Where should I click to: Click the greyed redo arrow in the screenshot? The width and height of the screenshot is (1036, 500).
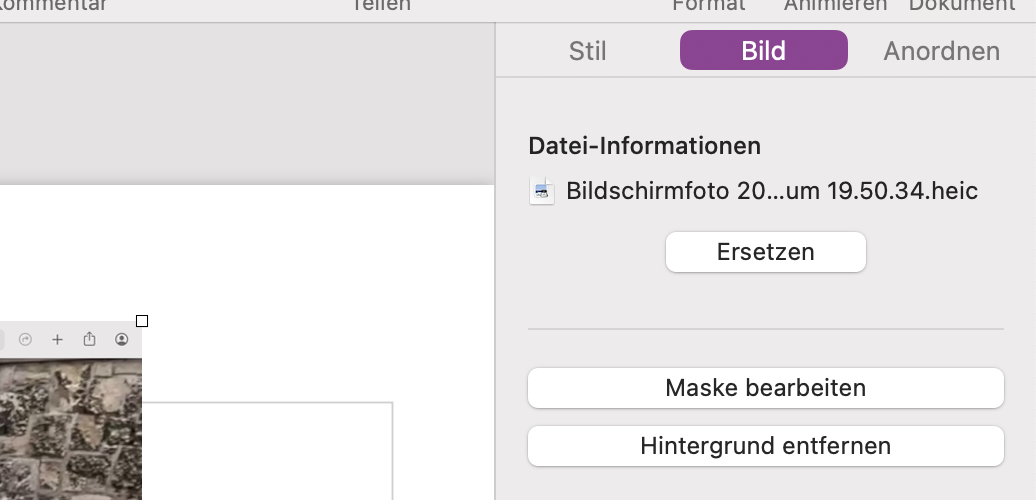tap(26, 340)
